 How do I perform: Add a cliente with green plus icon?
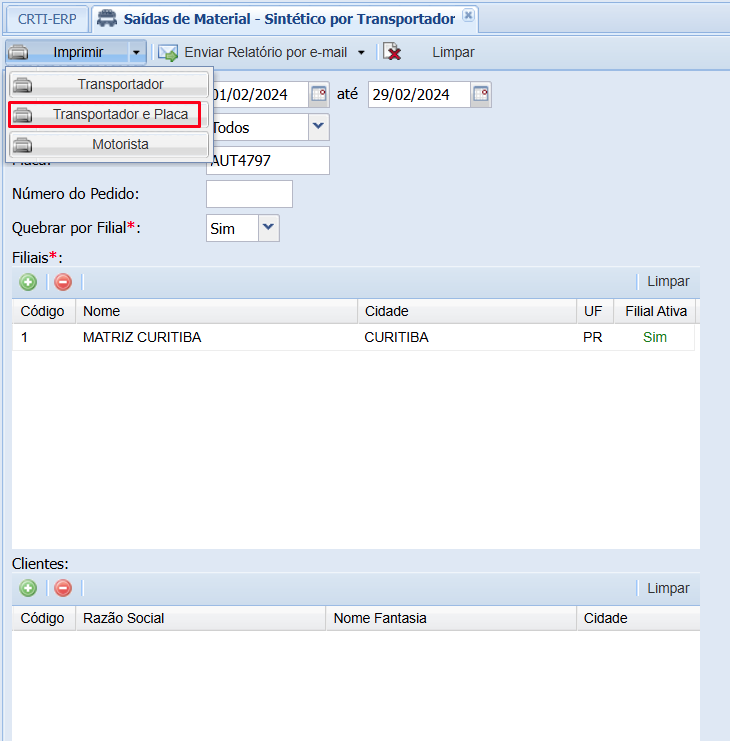28,588
